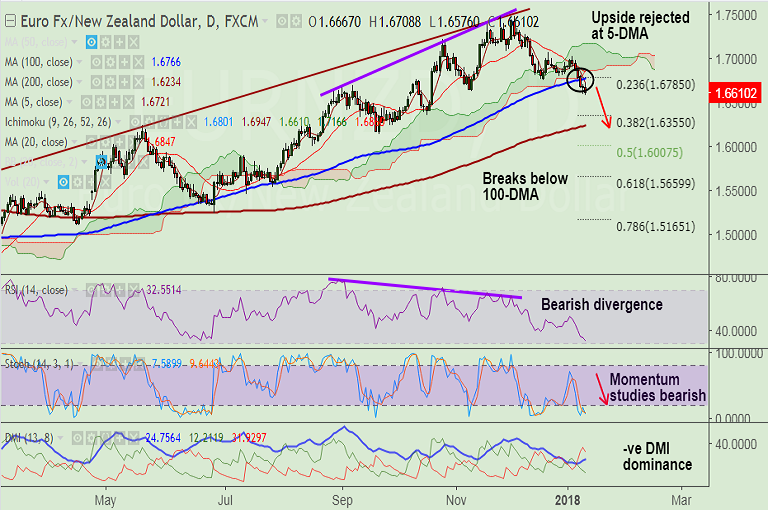The height and width of the screenshot is (511, 768).
Task: Remove MA (5, close) with its X icon
Action: tap(128, 102)
